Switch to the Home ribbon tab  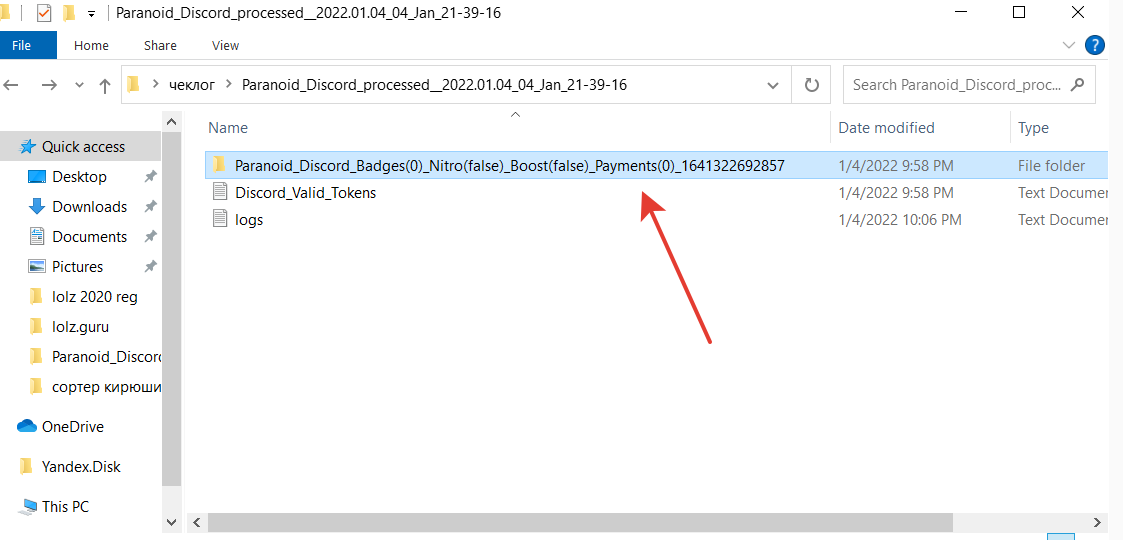pyautogui.click(x=91, y=45)
